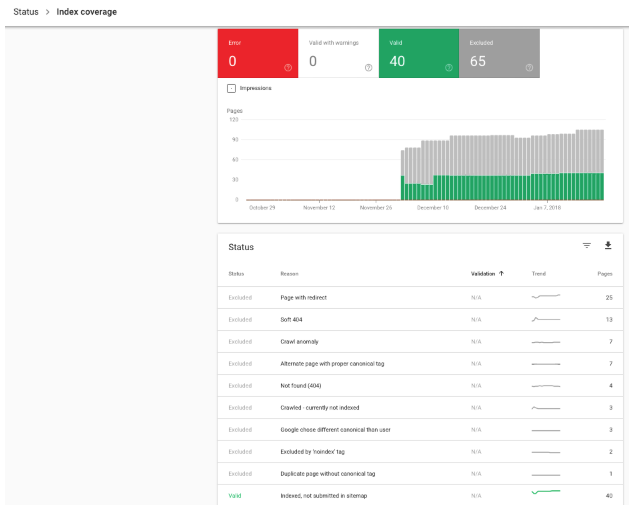Click the help icon on the Valid card
Viewport: 632px width, 514px height.
449,68
